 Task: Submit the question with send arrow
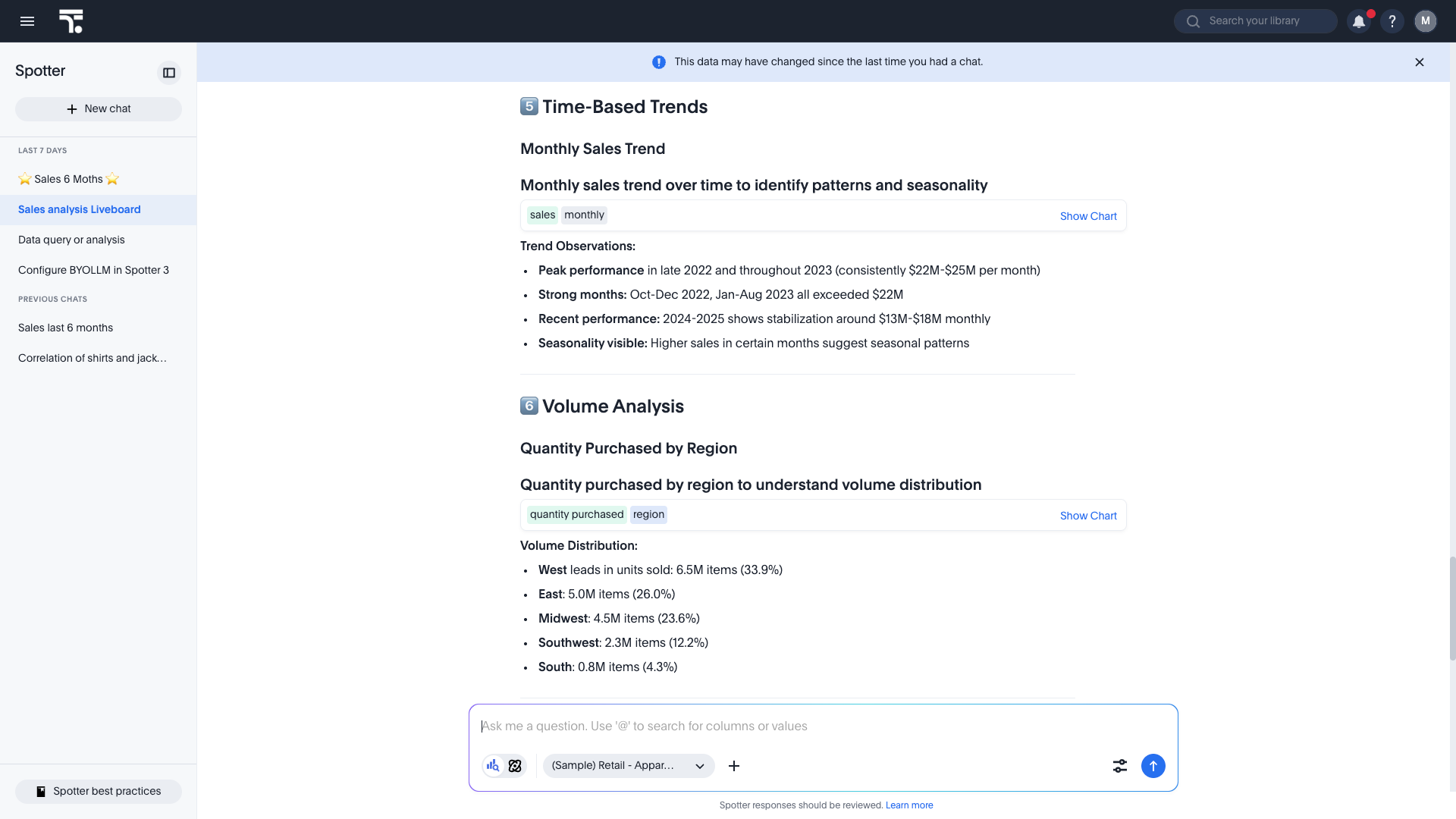click(x=1153, y=766)
